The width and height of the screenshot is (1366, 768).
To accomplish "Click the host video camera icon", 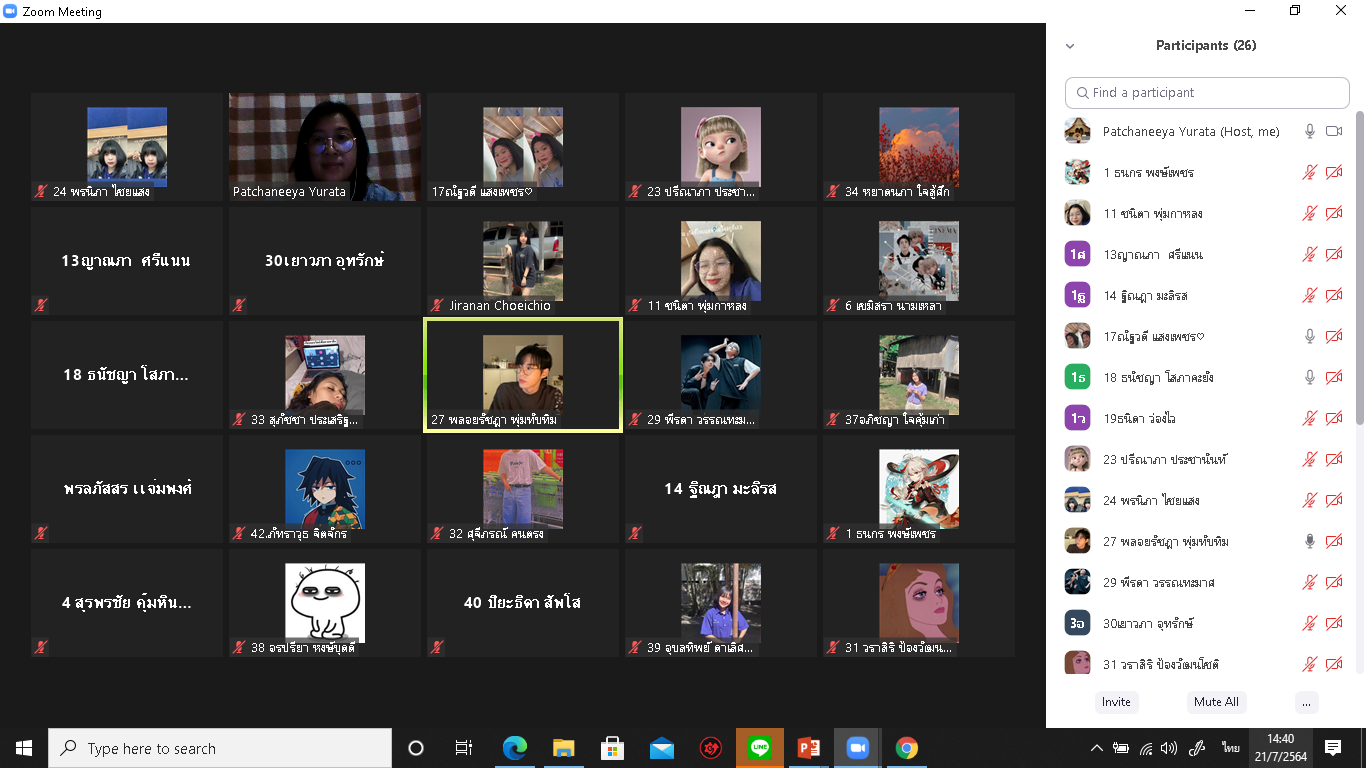I will [1333, 132].
